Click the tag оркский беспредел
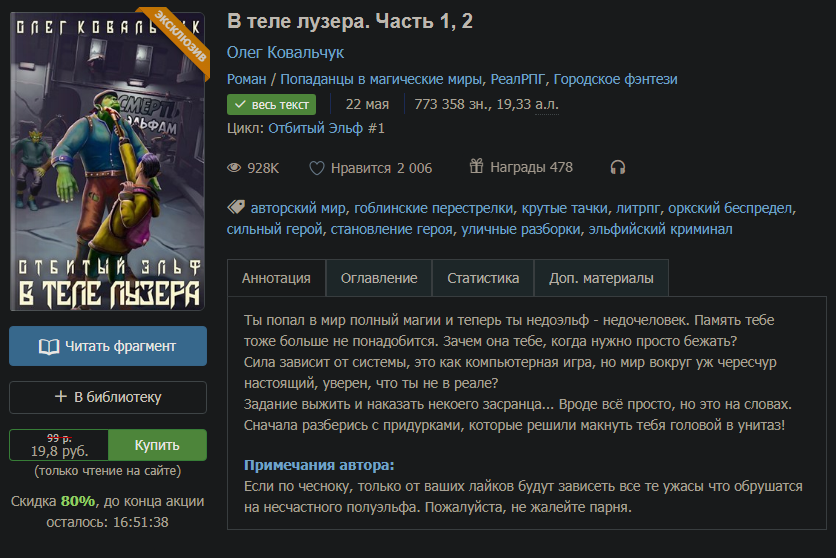This screenshot has height=558, width=836. [x=730, y=208]
